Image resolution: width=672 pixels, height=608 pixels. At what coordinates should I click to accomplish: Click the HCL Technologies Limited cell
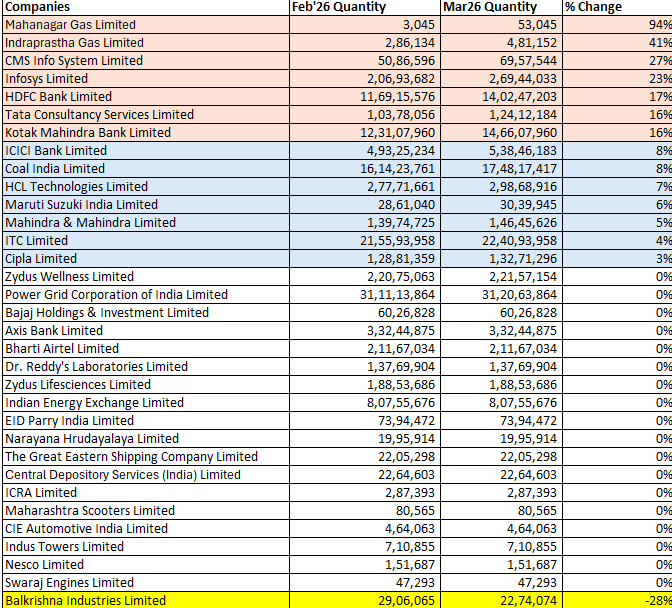pyautogui.click(x=146, y=187)
